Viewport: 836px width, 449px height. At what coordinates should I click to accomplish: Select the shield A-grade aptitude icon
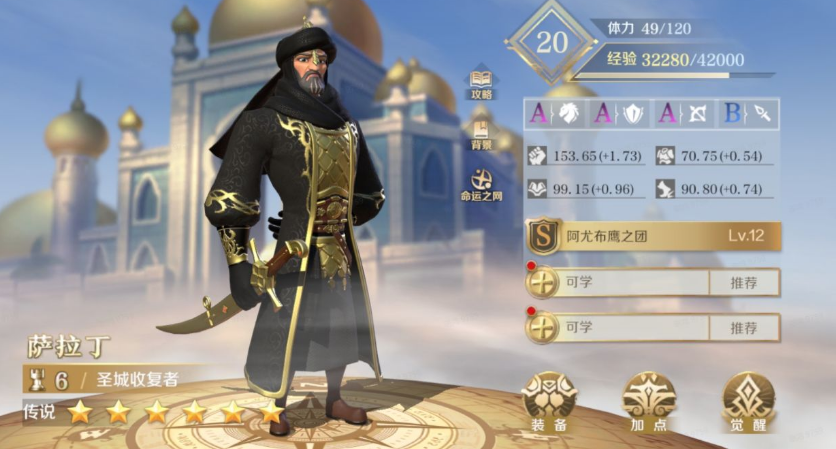pyautogui.click(x=620, y=114)
